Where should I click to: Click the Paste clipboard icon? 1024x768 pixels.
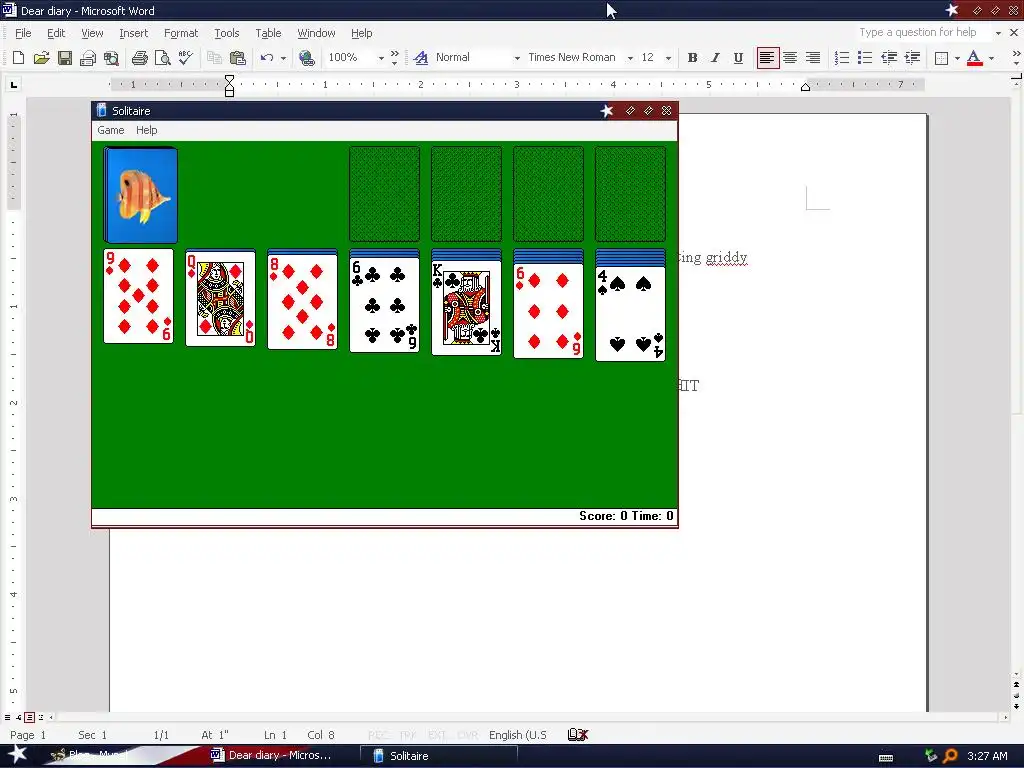point(238,58)
